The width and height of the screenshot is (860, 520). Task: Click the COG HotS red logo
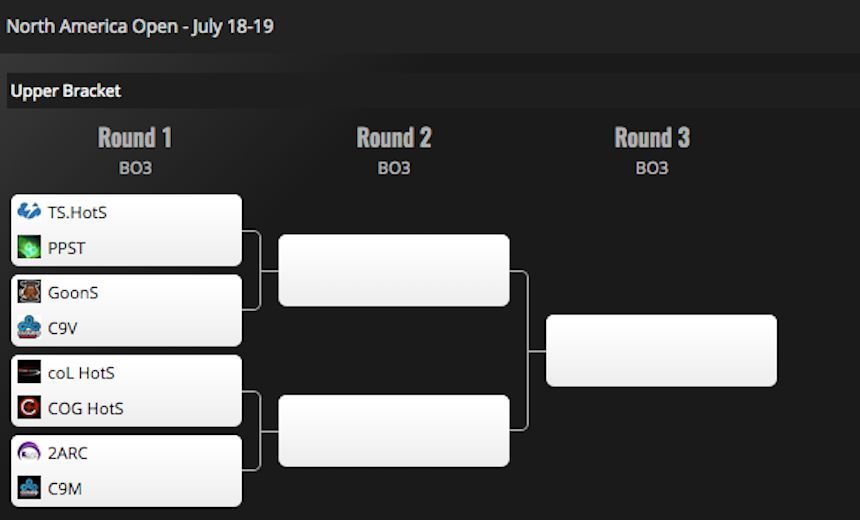(29, 407)
